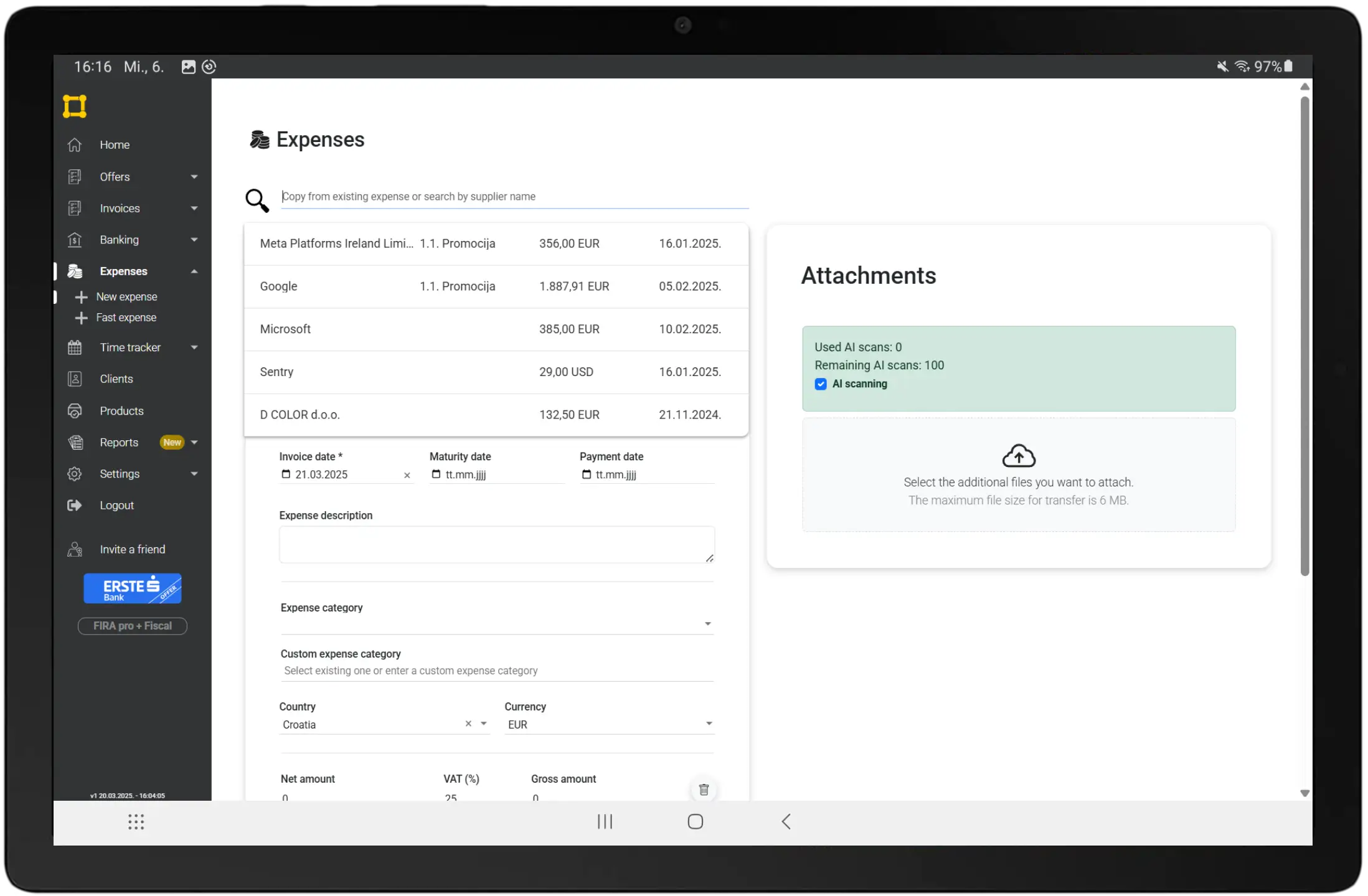
Task: Click the Invoice date calendar icon
Action: pos(286,474)
